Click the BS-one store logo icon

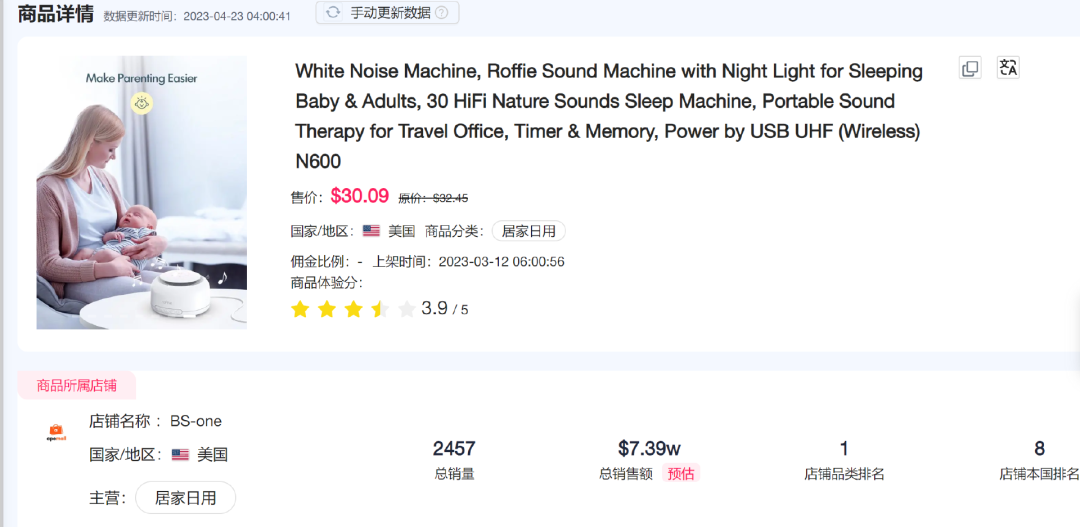[56, 433]
